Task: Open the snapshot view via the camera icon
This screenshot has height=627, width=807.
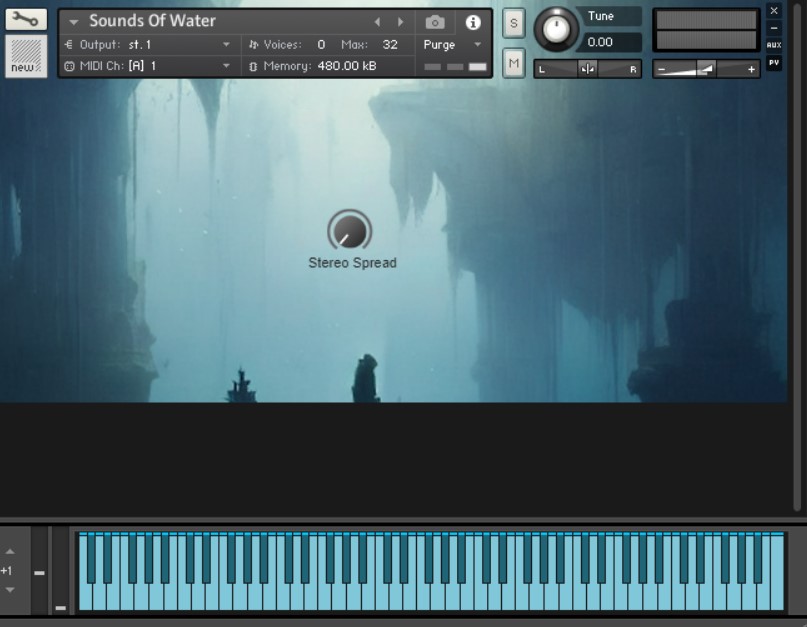Action: tap(435, 22)
